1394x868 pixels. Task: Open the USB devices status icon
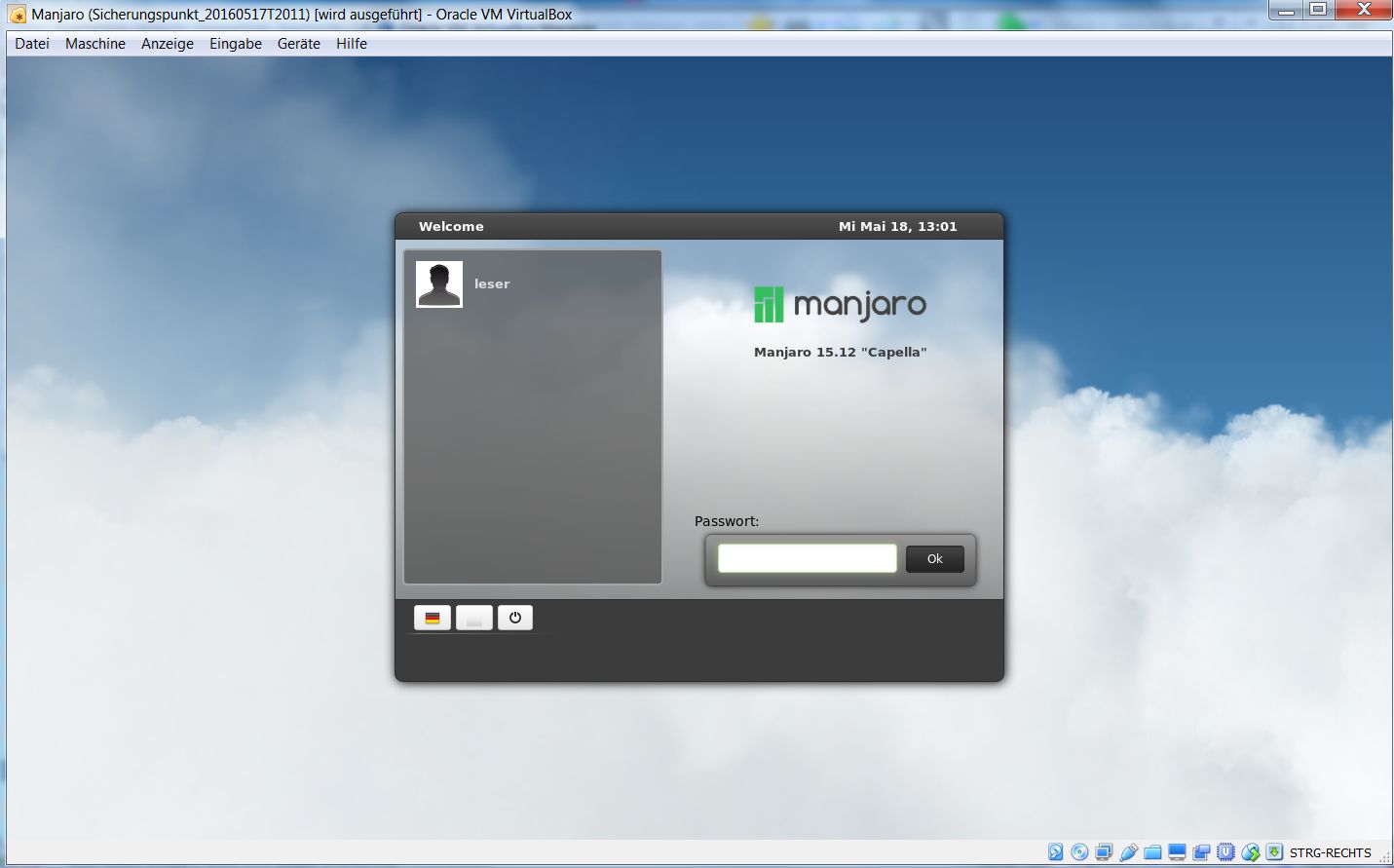coord(1128,852)
